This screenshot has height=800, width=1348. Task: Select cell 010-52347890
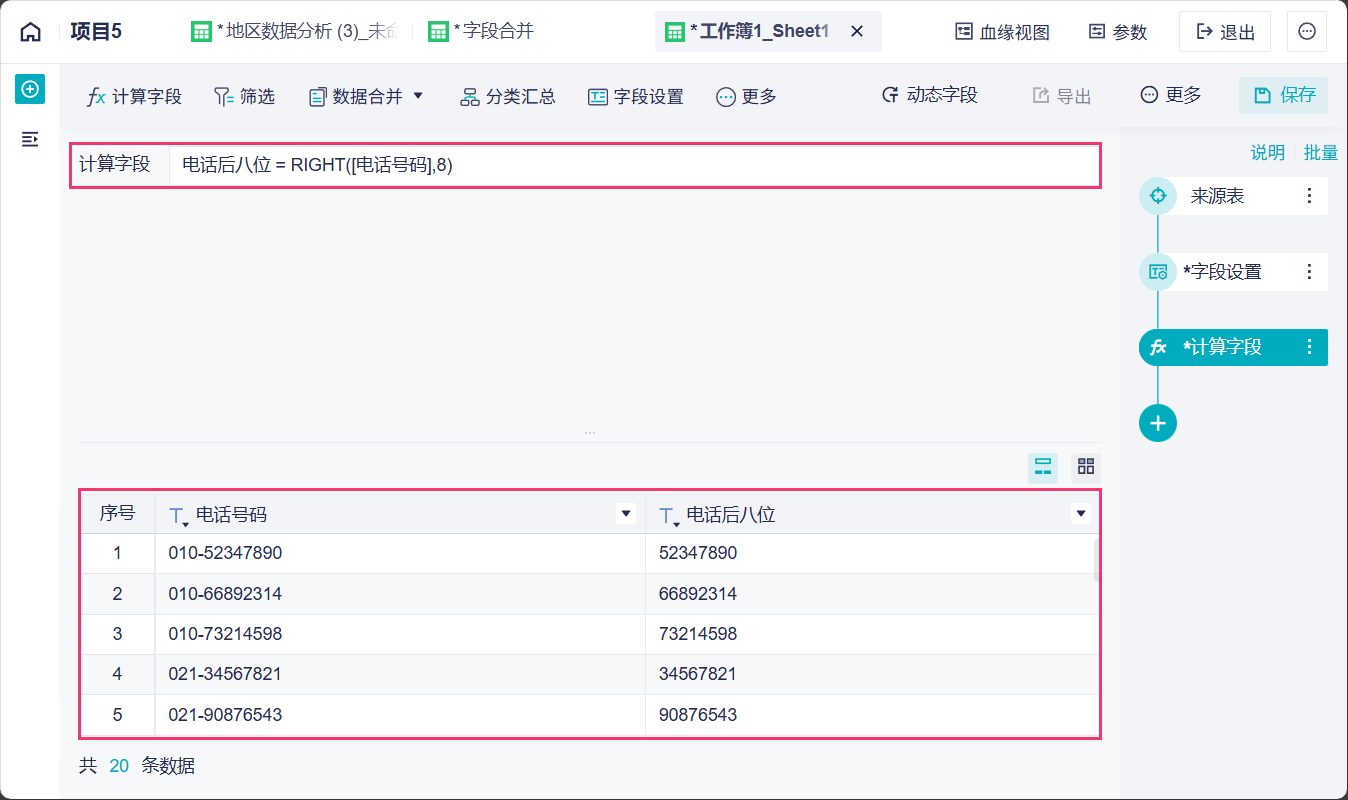tap(400, 553)
